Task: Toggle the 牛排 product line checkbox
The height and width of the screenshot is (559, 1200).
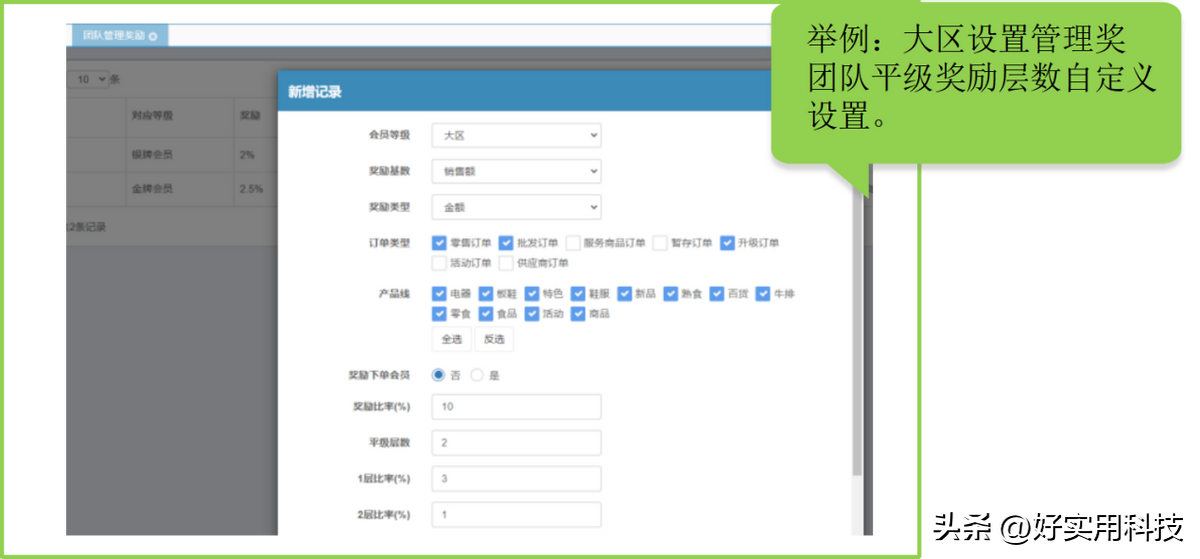Action: click(763, 293)
